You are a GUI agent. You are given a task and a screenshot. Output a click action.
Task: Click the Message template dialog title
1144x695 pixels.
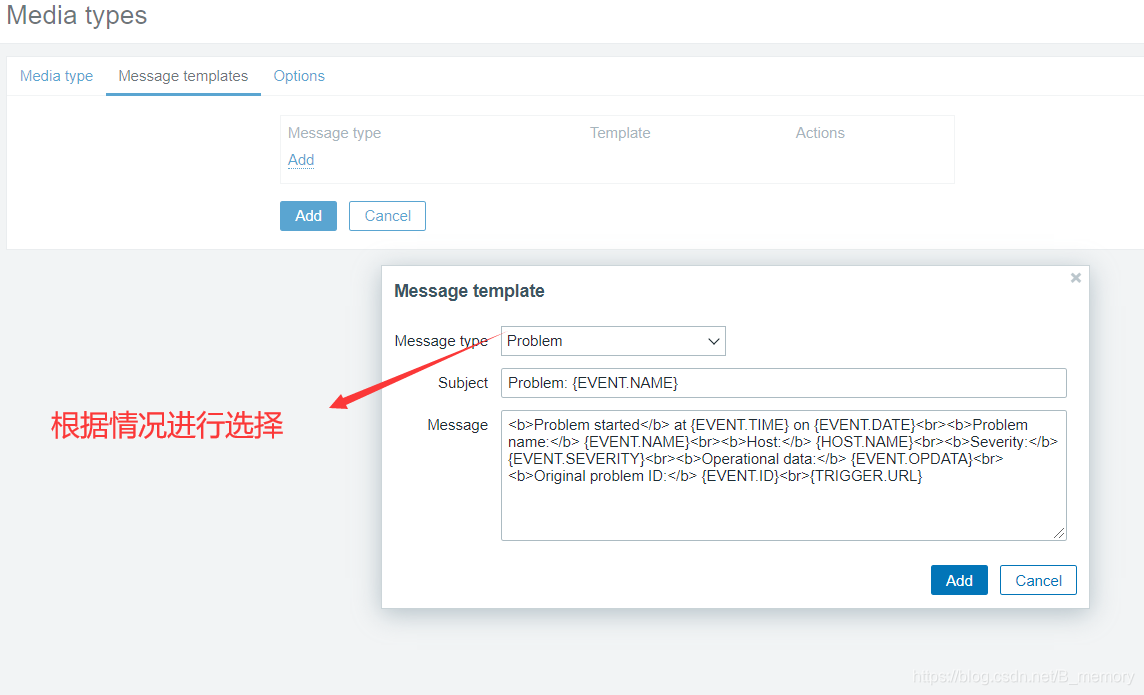[469, 291]
